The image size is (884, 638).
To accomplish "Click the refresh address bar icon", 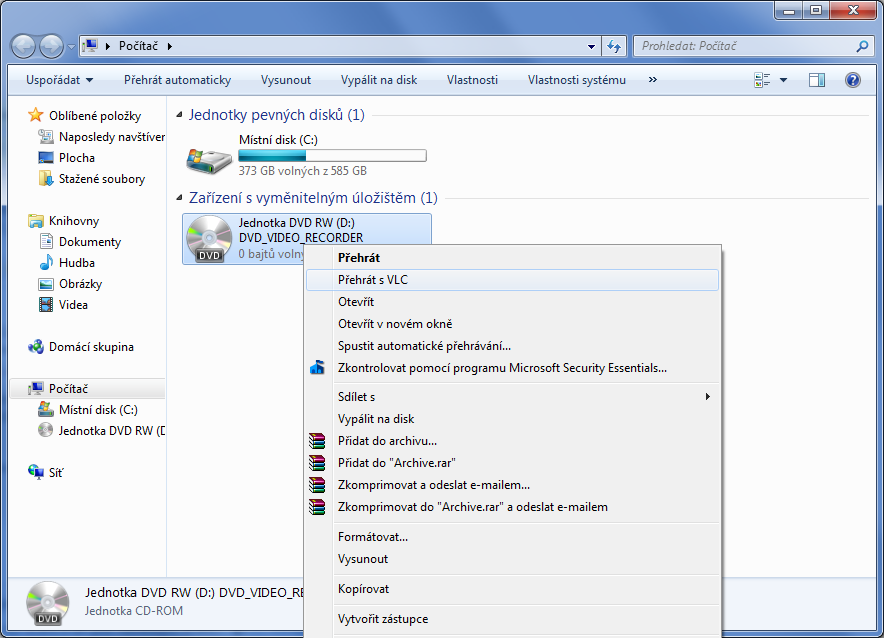I will (x=614, y=46).
